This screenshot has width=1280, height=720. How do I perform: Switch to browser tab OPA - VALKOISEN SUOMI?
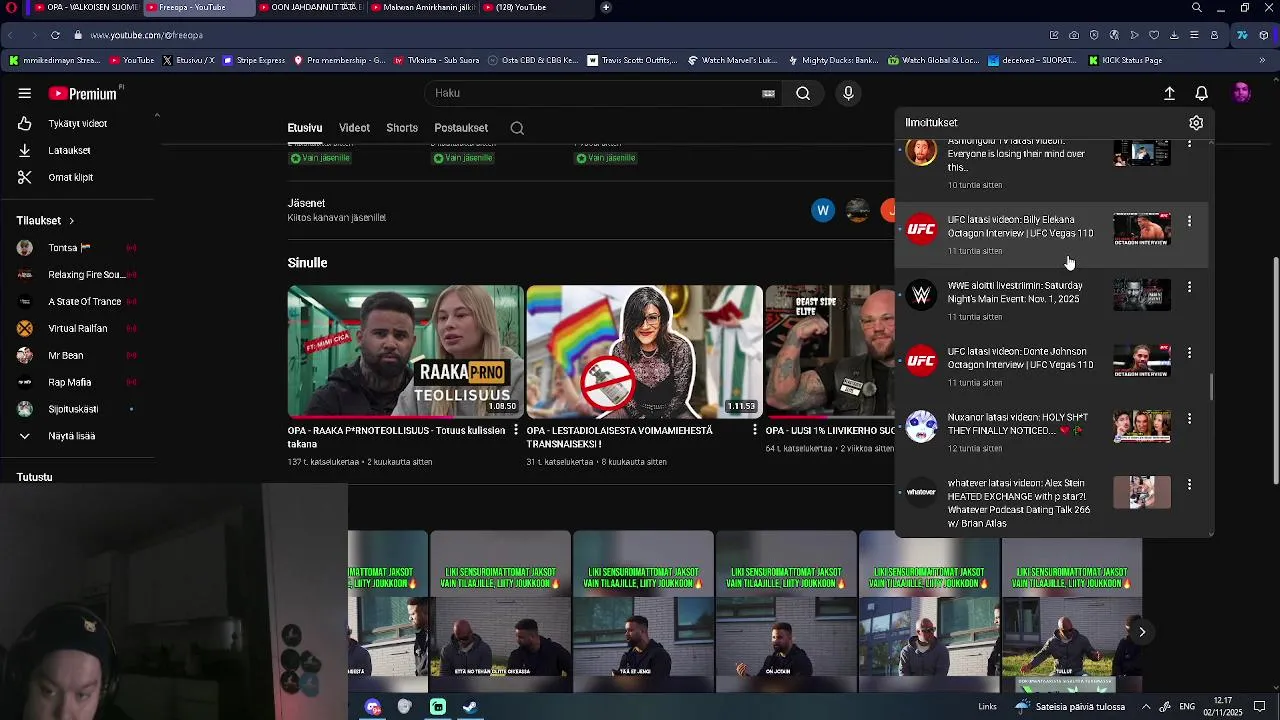(85, 7)
